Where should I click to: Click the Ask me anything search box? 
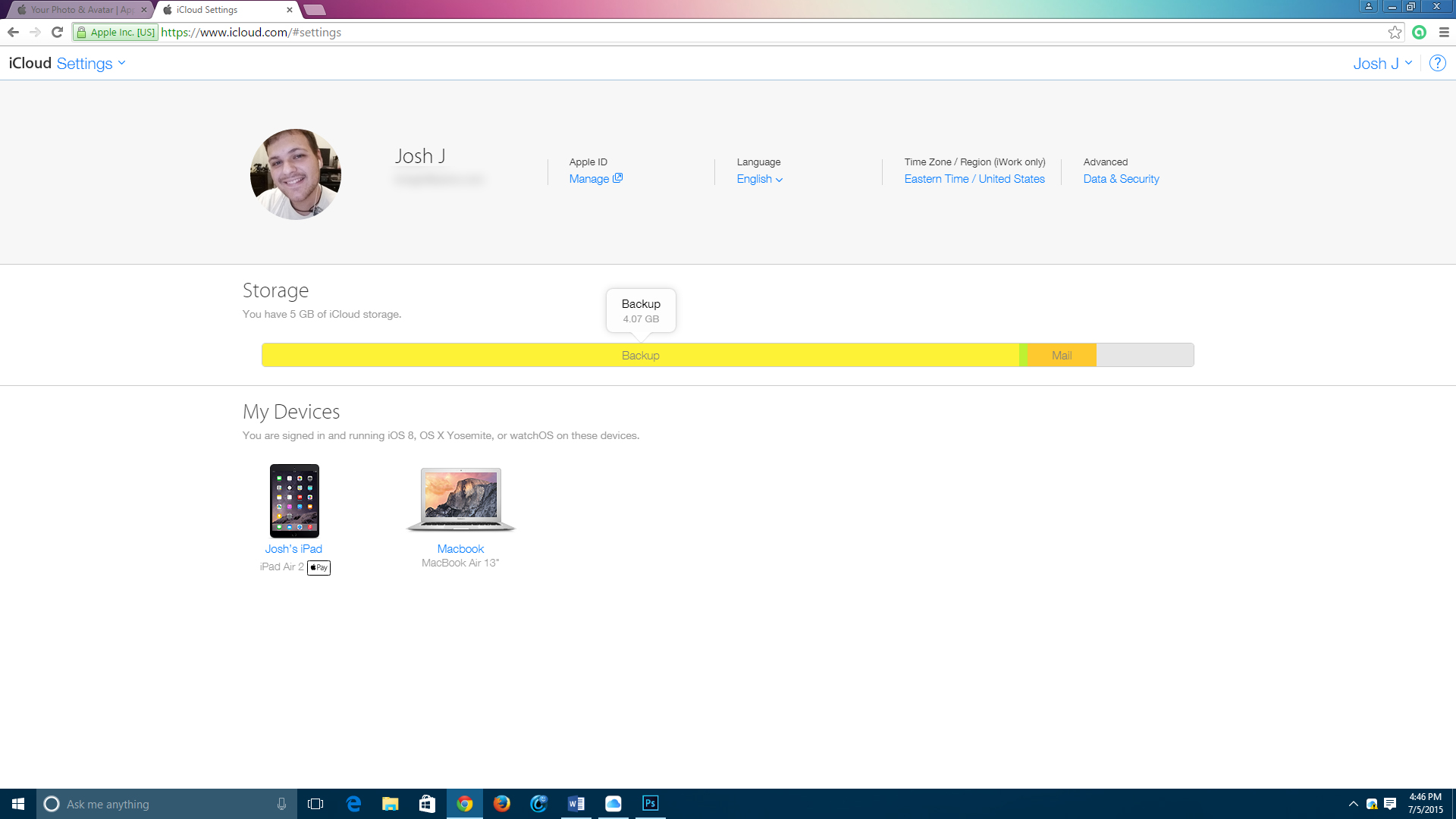click(167, 804)
